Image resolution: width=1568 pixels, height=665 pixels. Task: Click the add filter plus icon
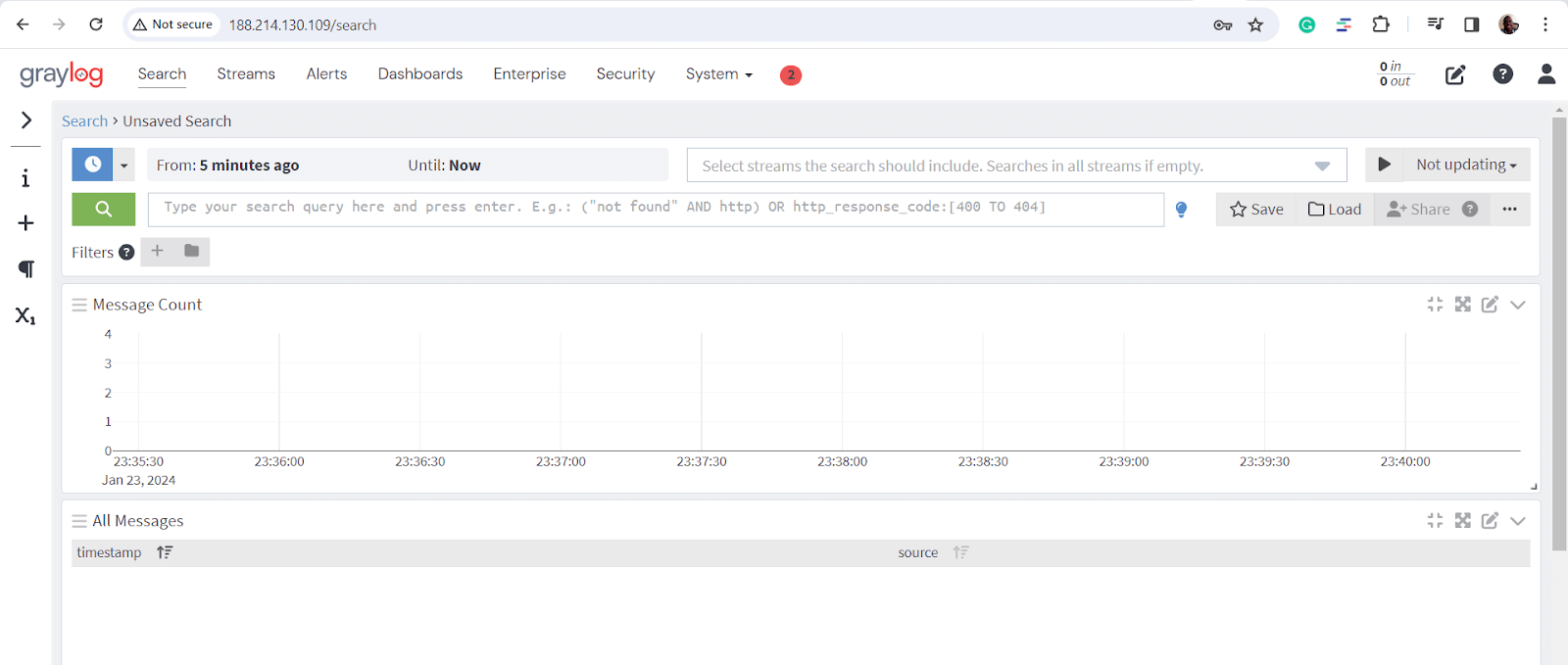coord(158,252)
